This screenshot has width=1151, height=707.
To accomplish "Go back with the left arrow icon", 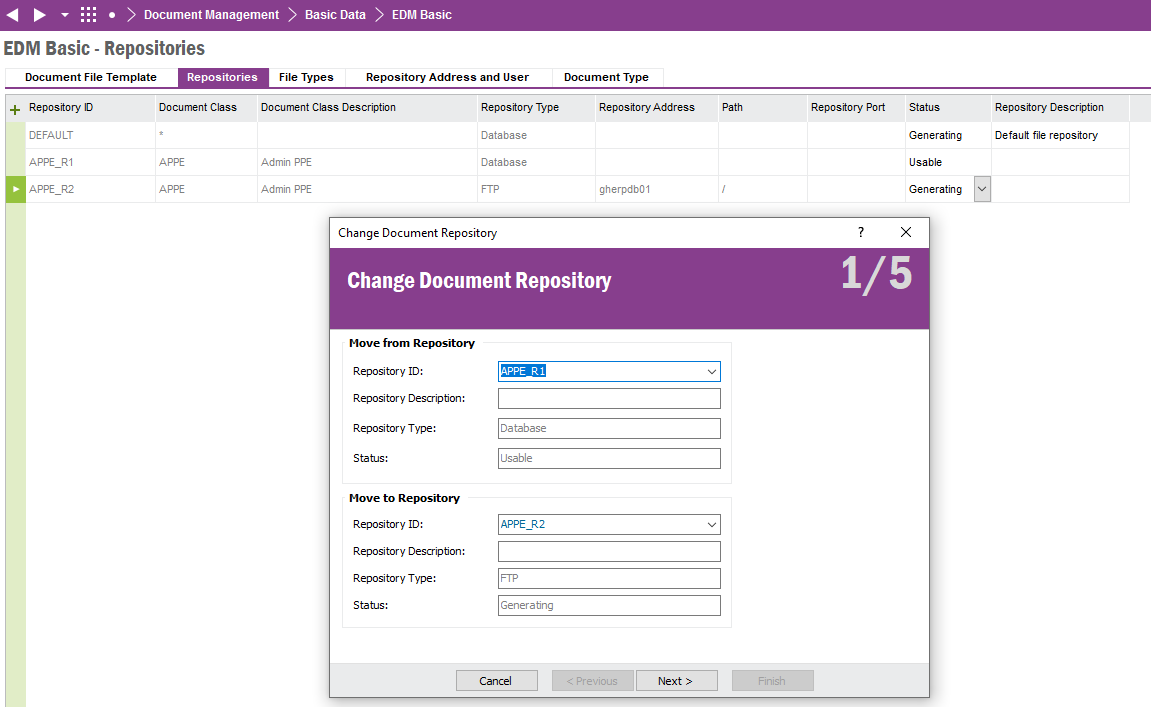I will 12,15.
